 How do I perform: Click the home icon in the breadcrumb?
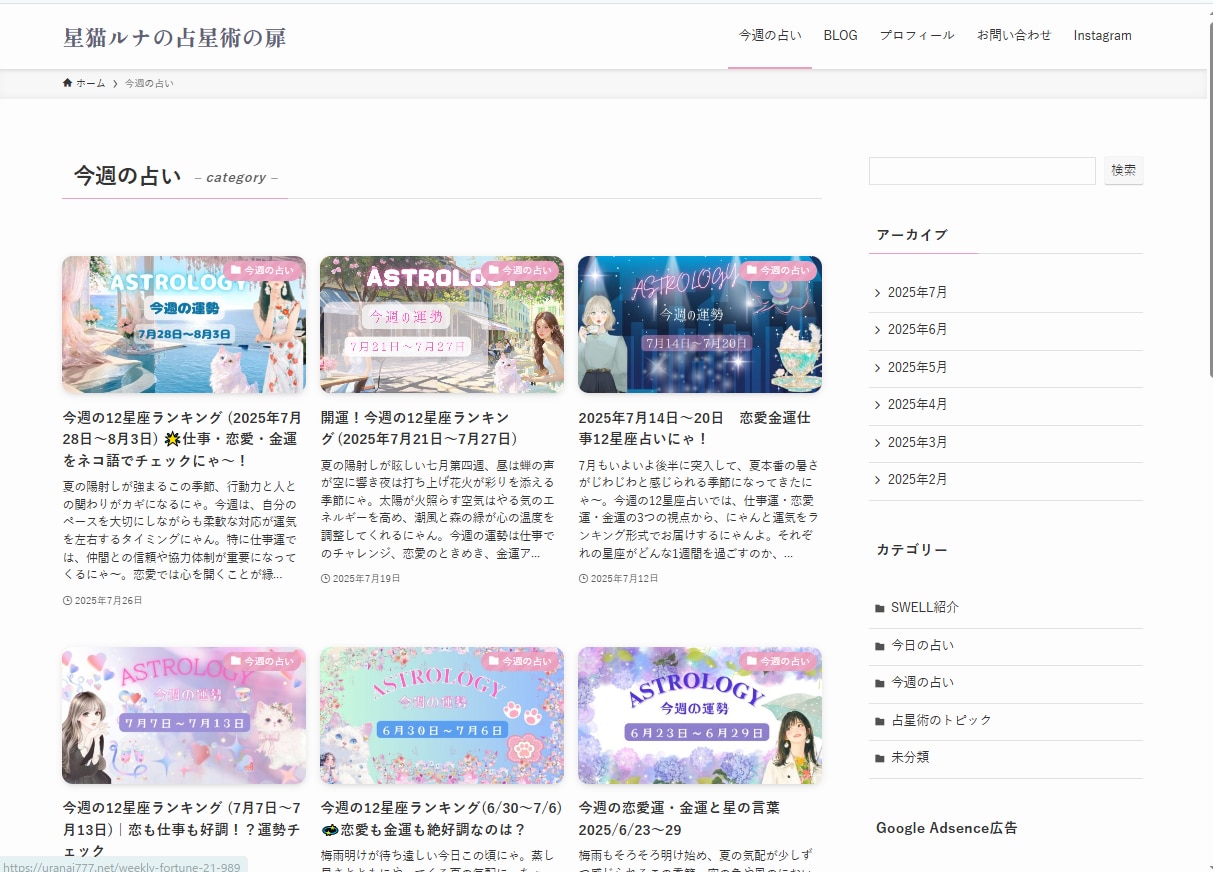[x=67, y=83]
